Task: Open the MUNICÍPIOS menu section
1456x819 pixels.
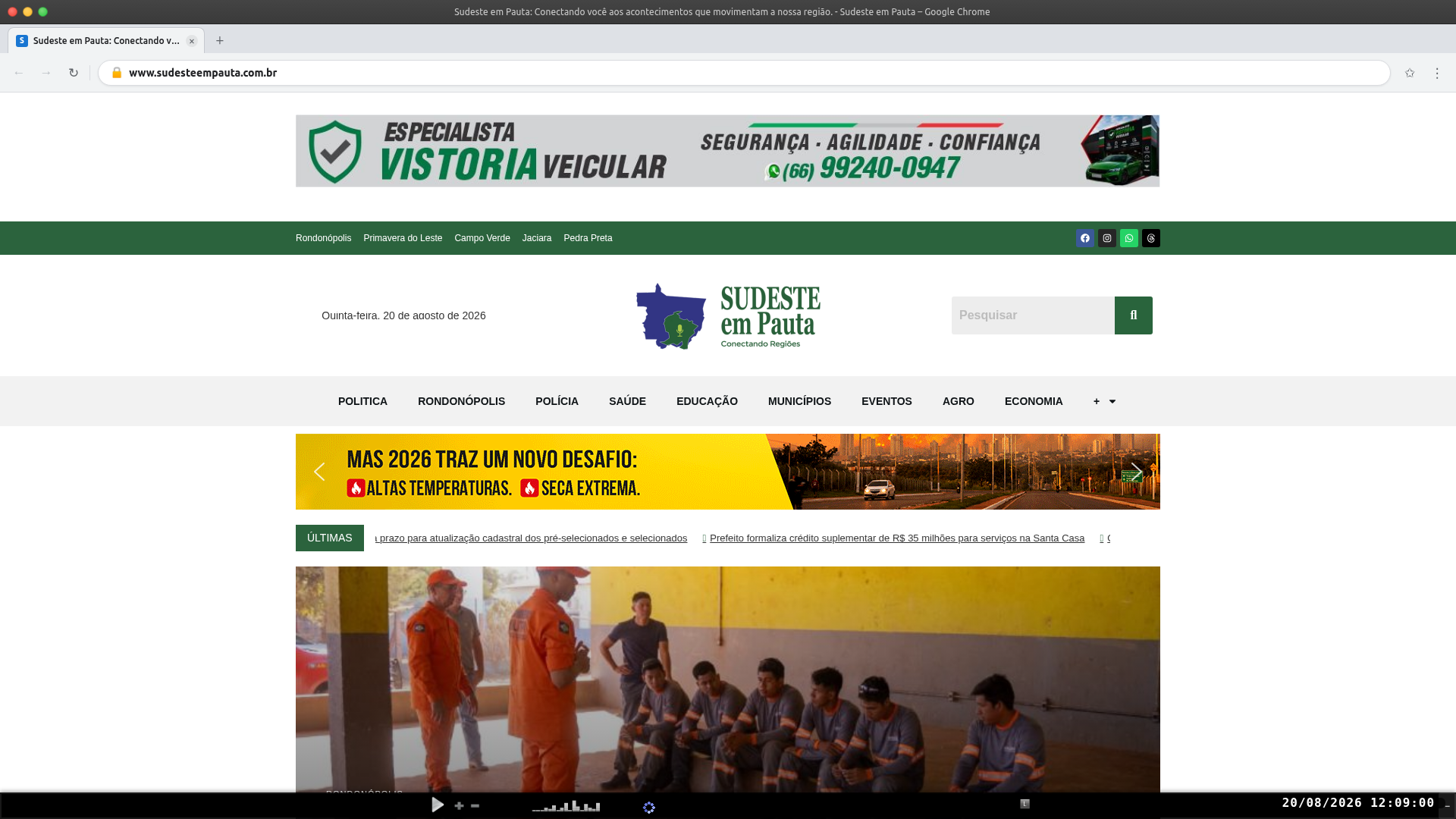Action: coord(799,401)
